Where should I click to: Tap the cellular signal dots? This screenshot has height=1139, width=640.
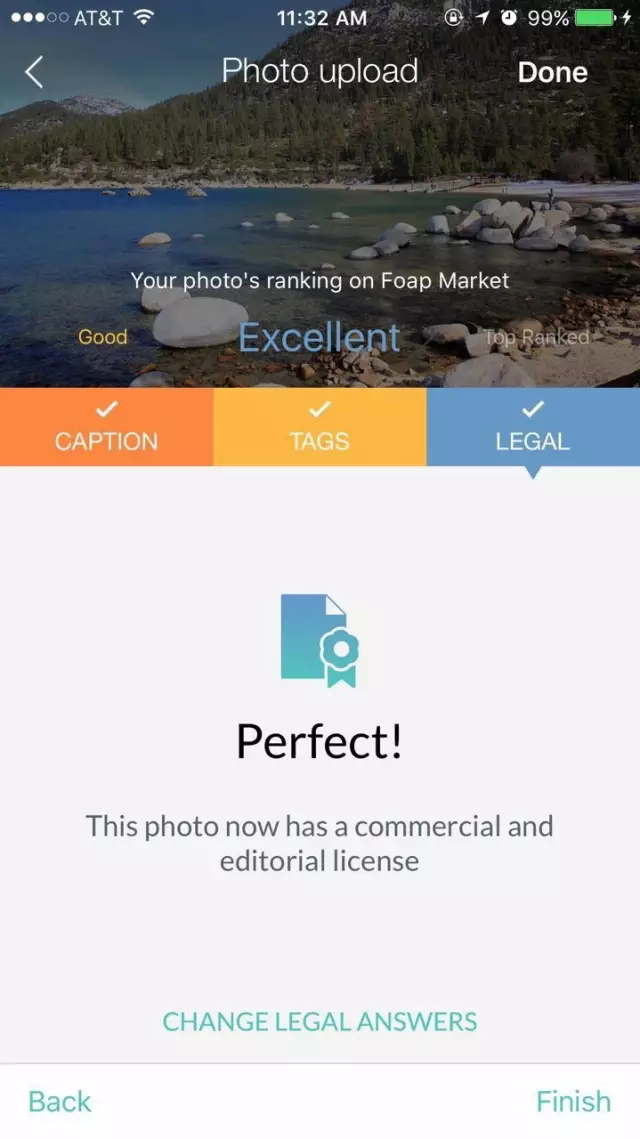tap(40, 17)
